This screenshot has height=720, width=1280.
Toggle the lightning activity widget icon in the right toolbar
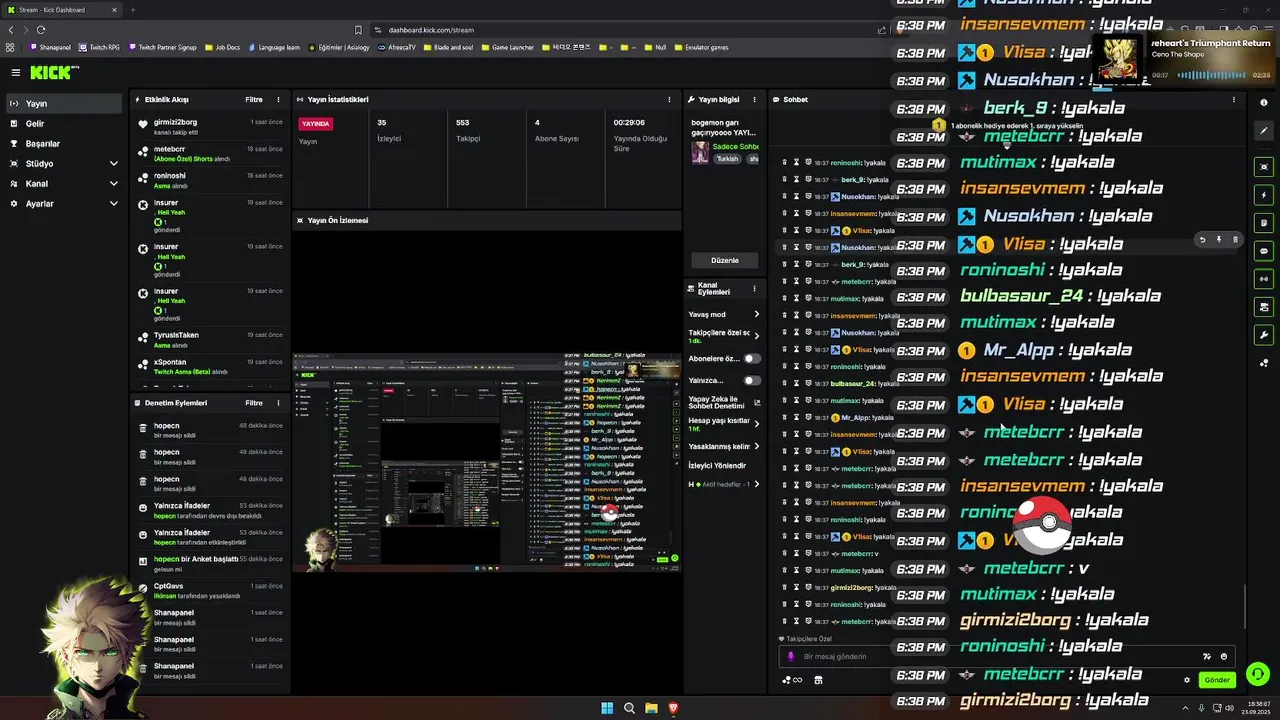coord(1264,195)
